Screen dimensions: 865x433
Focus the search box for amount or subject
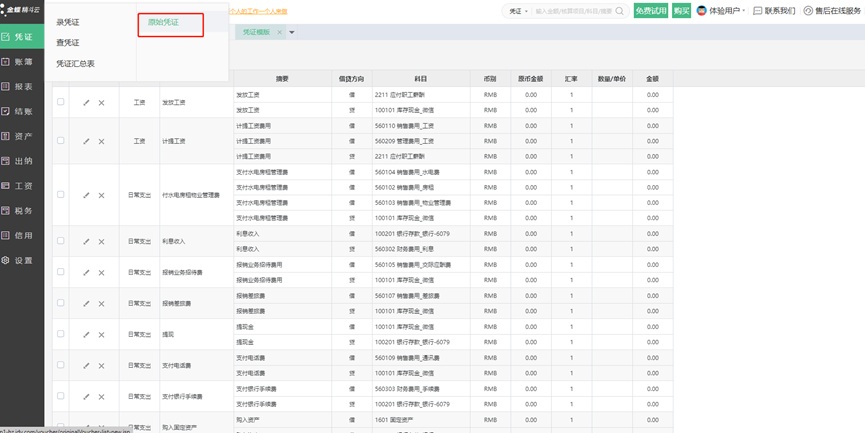(x=573, y=11)
